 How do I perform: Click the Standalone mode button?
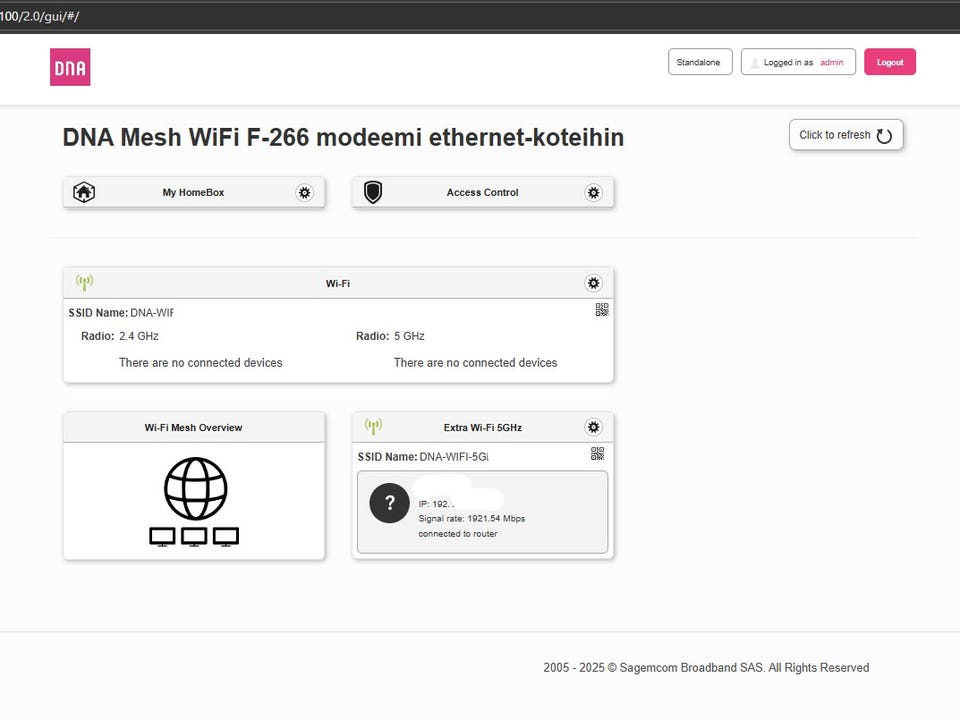[700, 62]
